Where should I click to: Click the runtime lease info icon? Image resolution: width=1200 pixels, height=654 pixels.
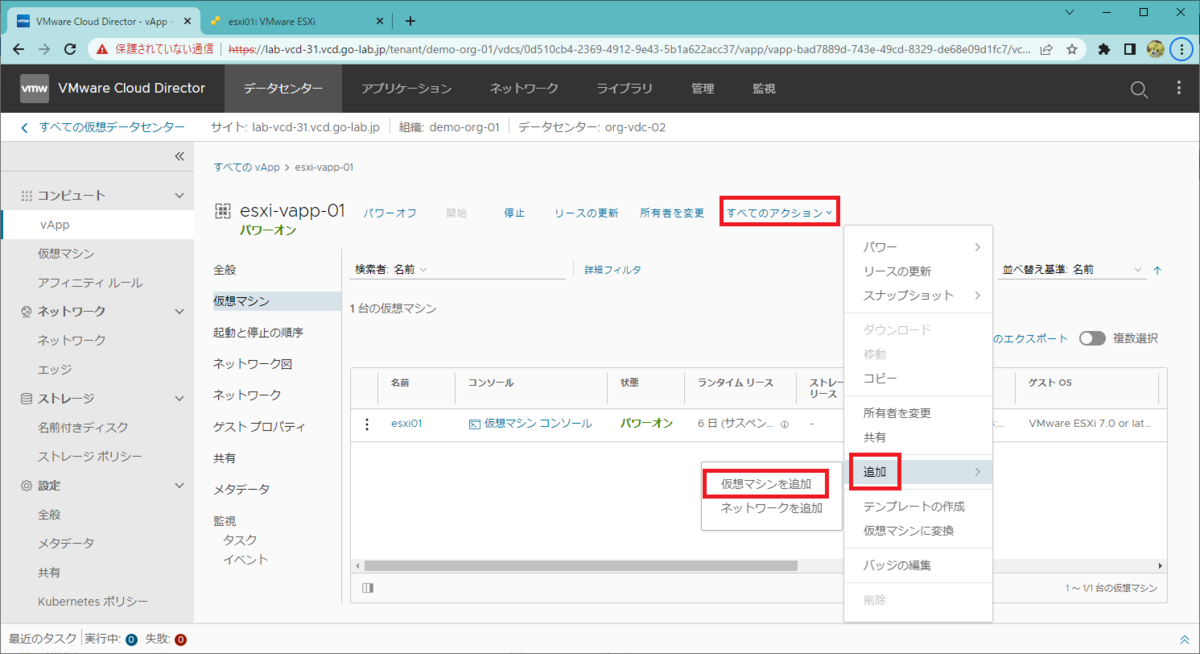[784, 424]
